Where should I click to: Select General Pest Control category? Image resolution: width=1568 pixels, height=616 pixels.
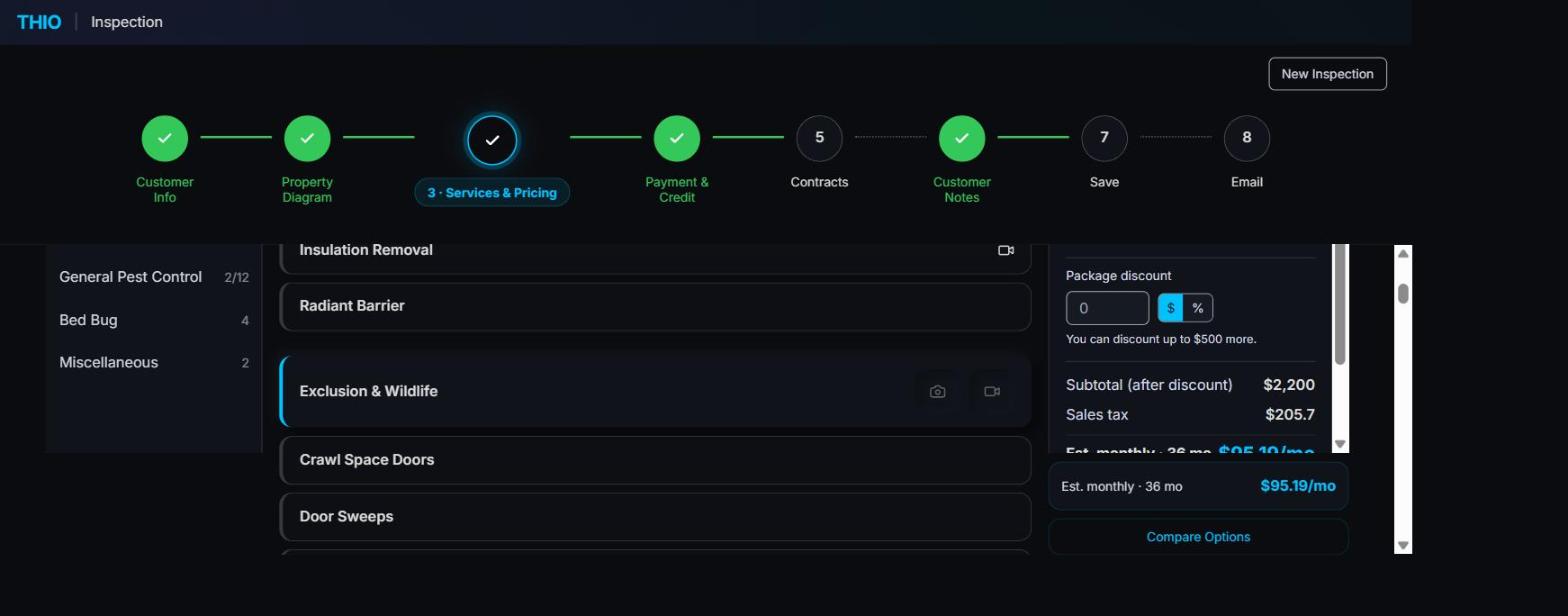tap(154, 277)
